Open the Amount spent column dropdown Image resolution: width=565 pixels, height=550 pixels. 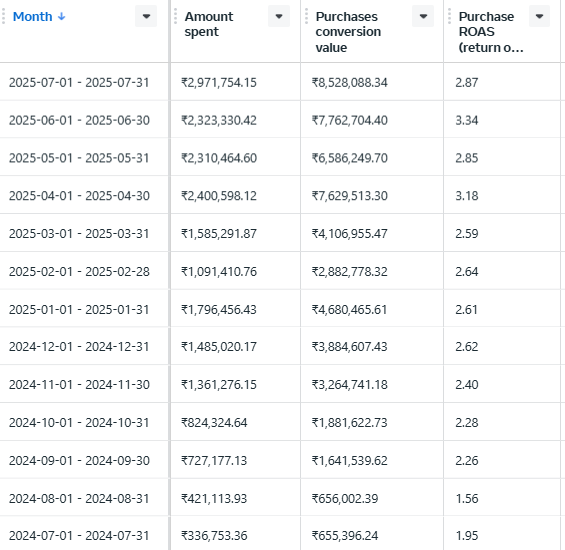click(279, 16)
